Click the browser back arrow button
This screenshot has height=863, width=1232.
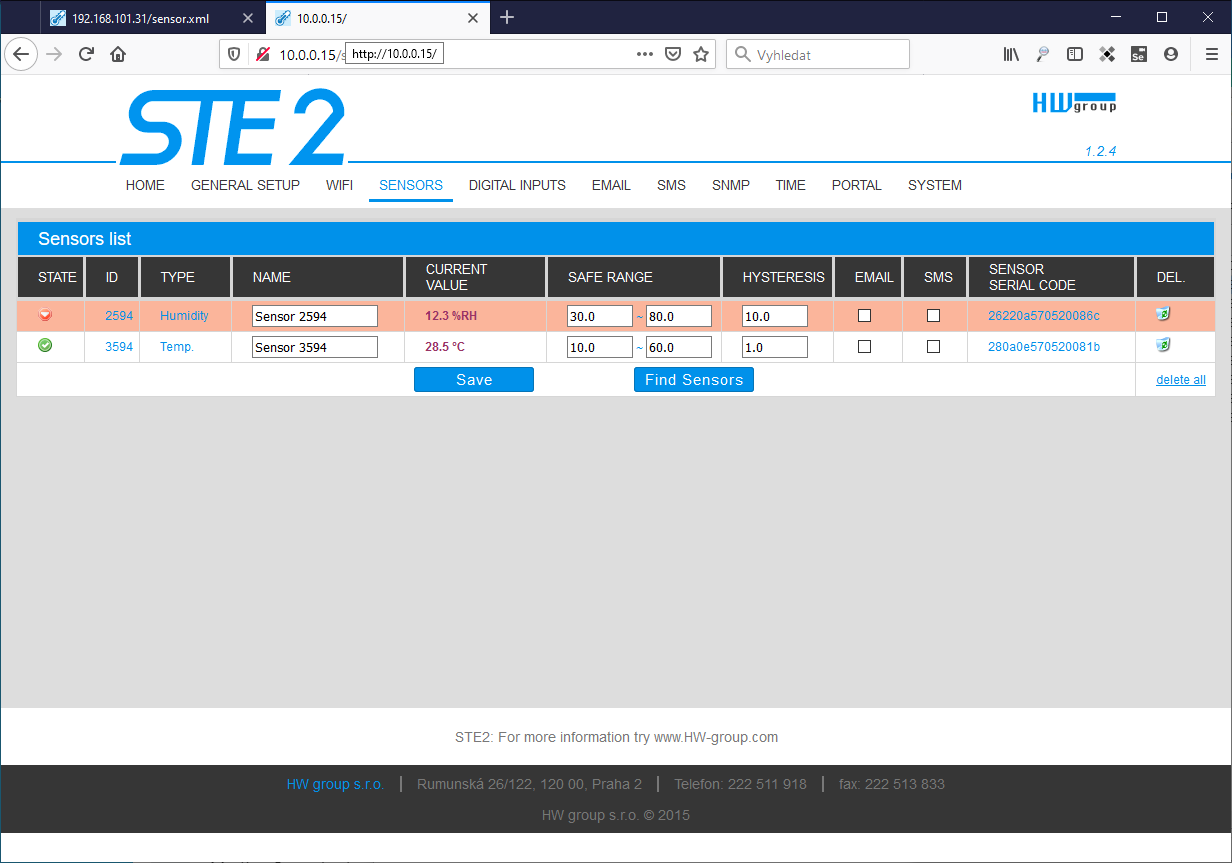click(21, 55)
